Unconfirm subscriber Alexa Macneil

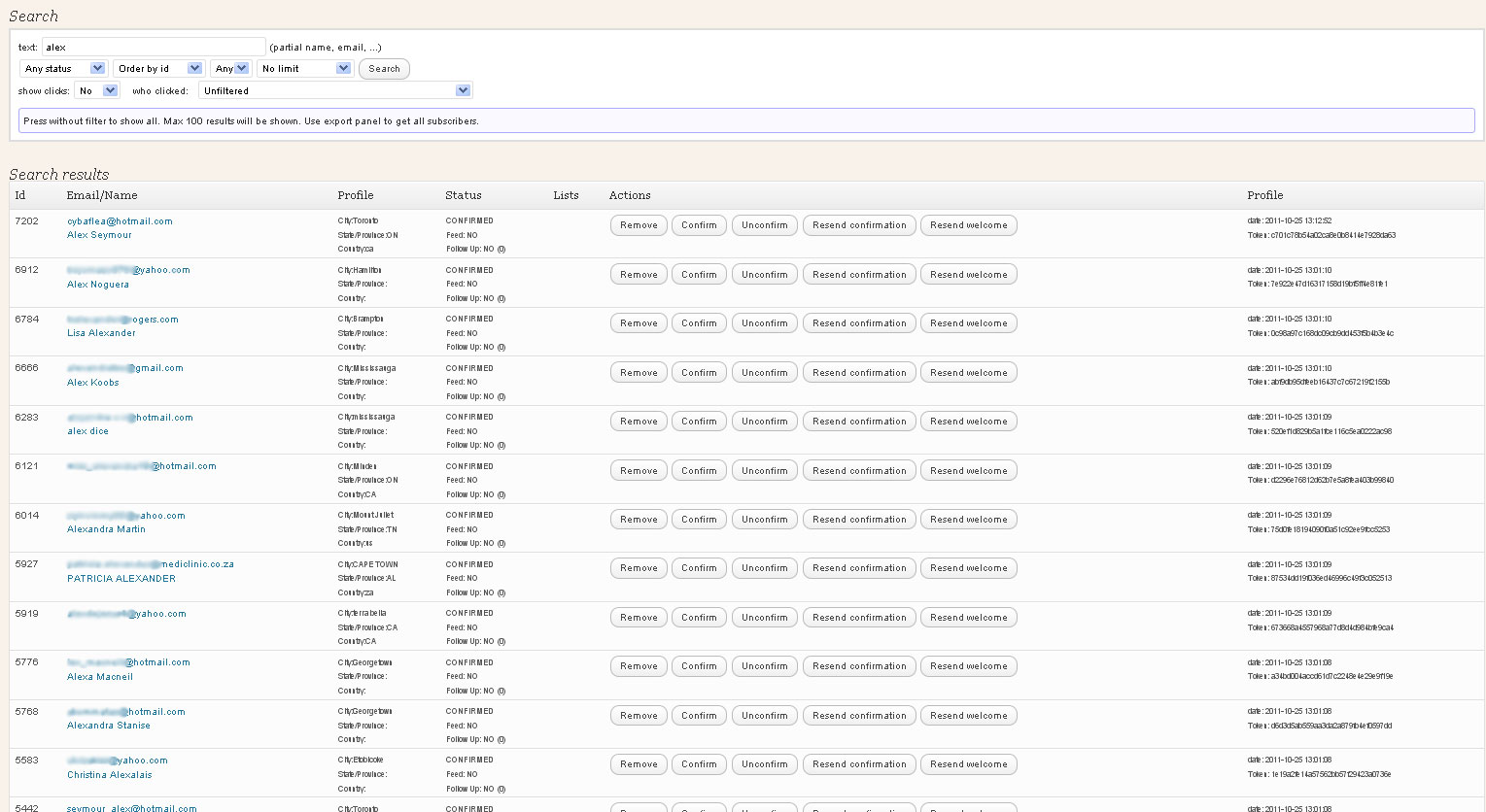point(764,666)
